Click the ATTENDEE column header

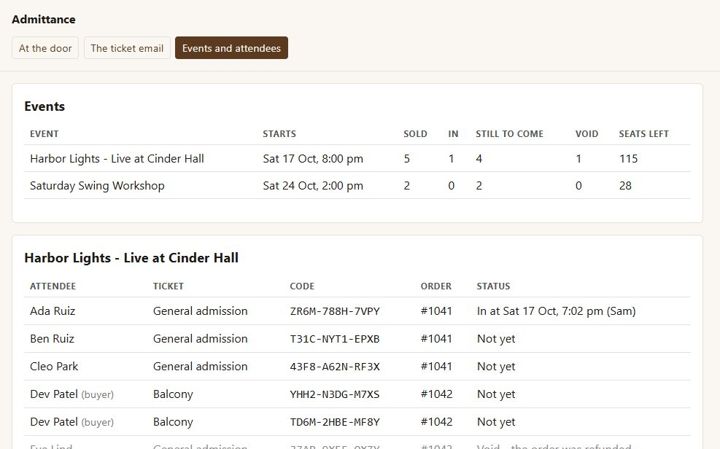coord(53,286)
